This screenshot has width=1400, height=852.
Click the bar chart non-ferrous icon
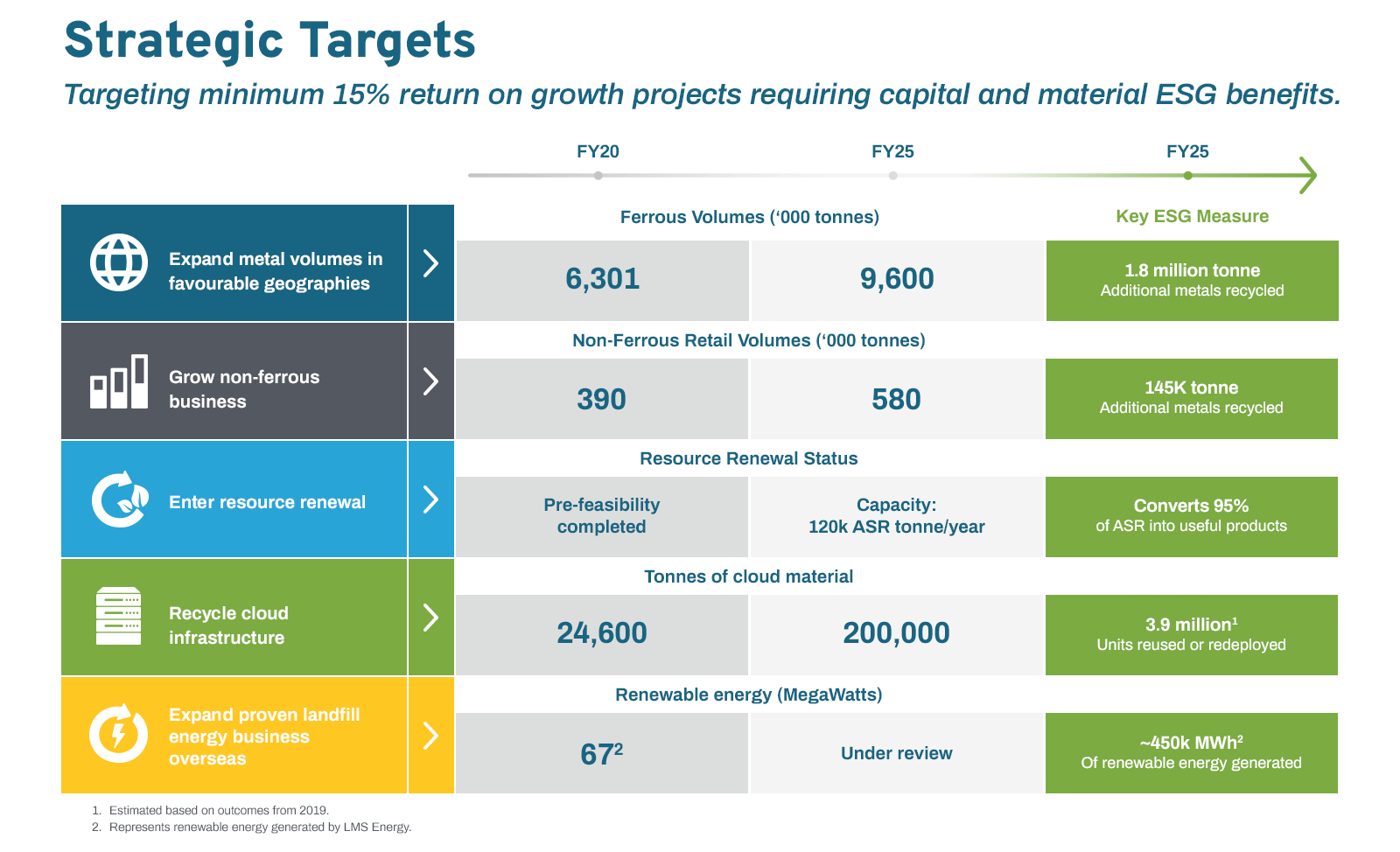pyautogui.click(x=119, y=381)
